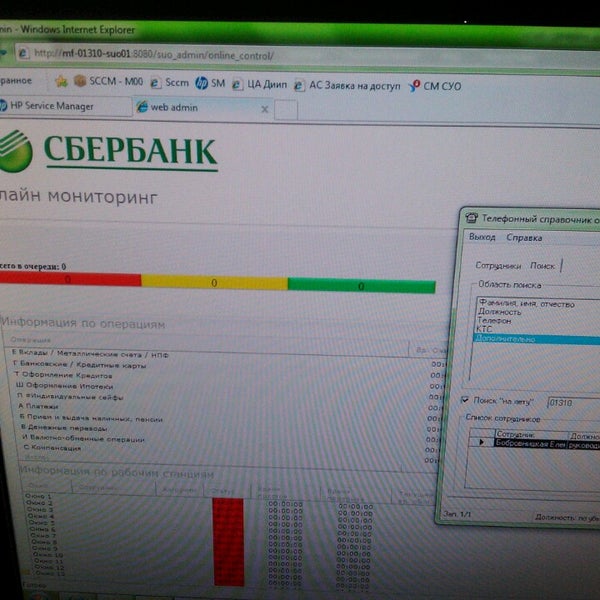Toggle the Поиск "на лету" checkbox
Image resolution: width=600 pixels, height=600 pixels.
click(x=465, y=400)
